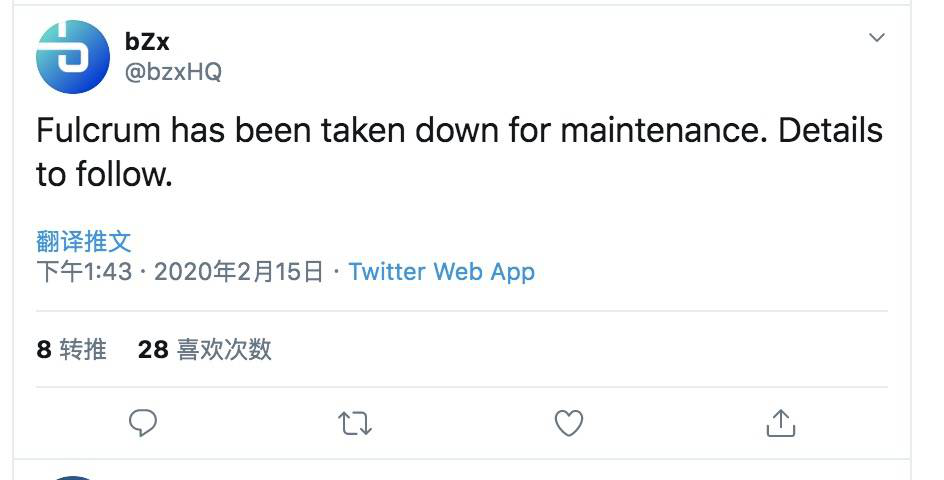Click the 2020年2月15日 tweet date

click(239, 271)
